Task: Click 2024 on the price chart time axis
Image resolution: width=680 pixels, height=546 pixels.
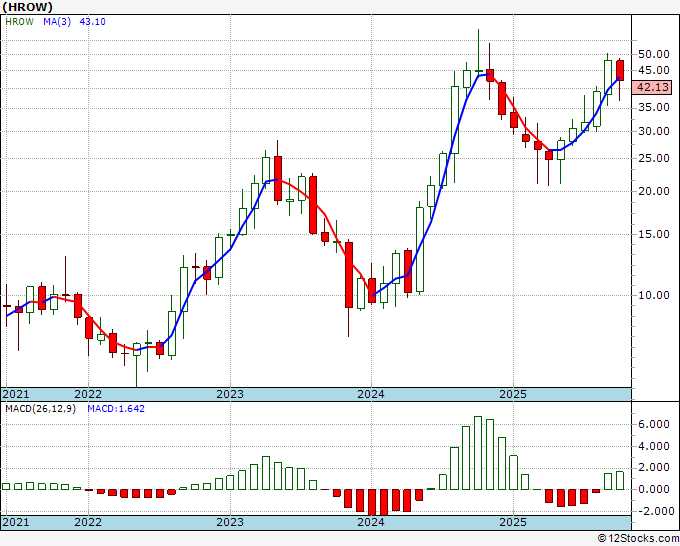Action: [x=371, y=394]
